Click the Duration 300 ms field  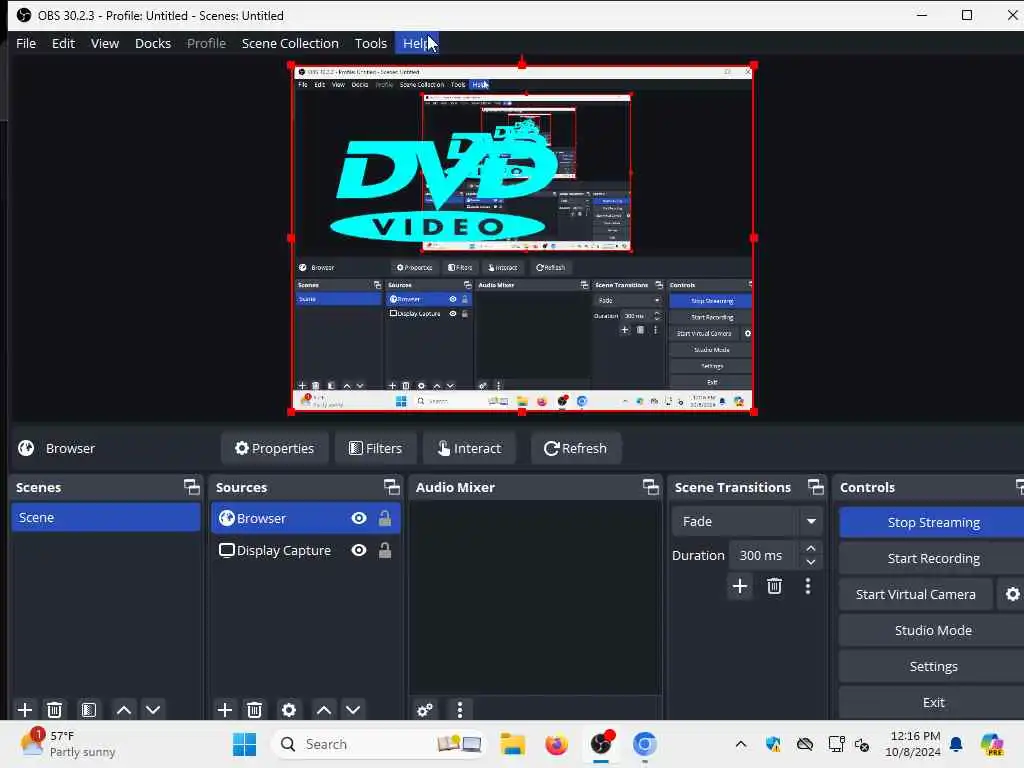[x=761, y=555]
